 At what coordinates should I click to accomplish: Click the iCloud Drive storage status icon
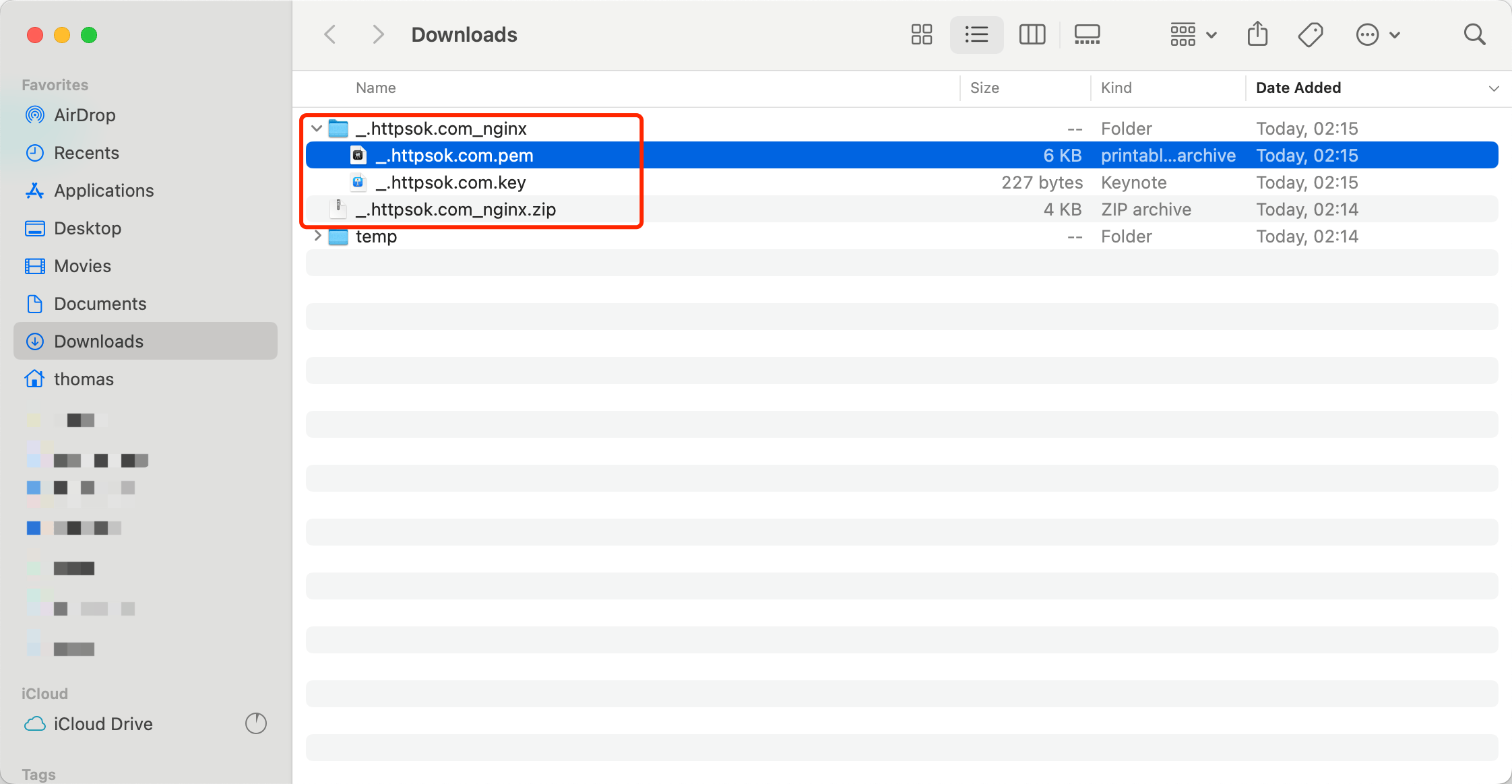pos(256,723)
